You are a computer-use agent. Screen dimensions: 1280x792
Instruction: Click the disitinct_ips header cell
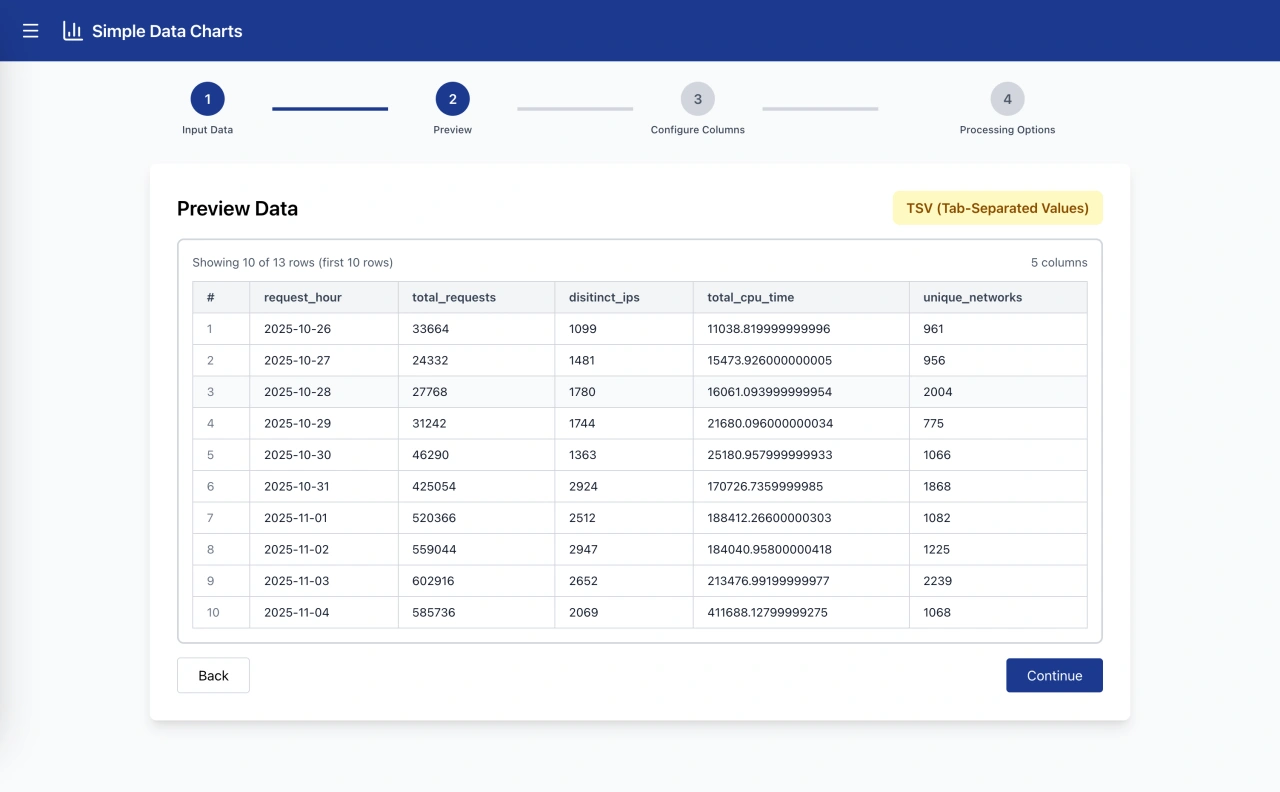coord(604,297)
